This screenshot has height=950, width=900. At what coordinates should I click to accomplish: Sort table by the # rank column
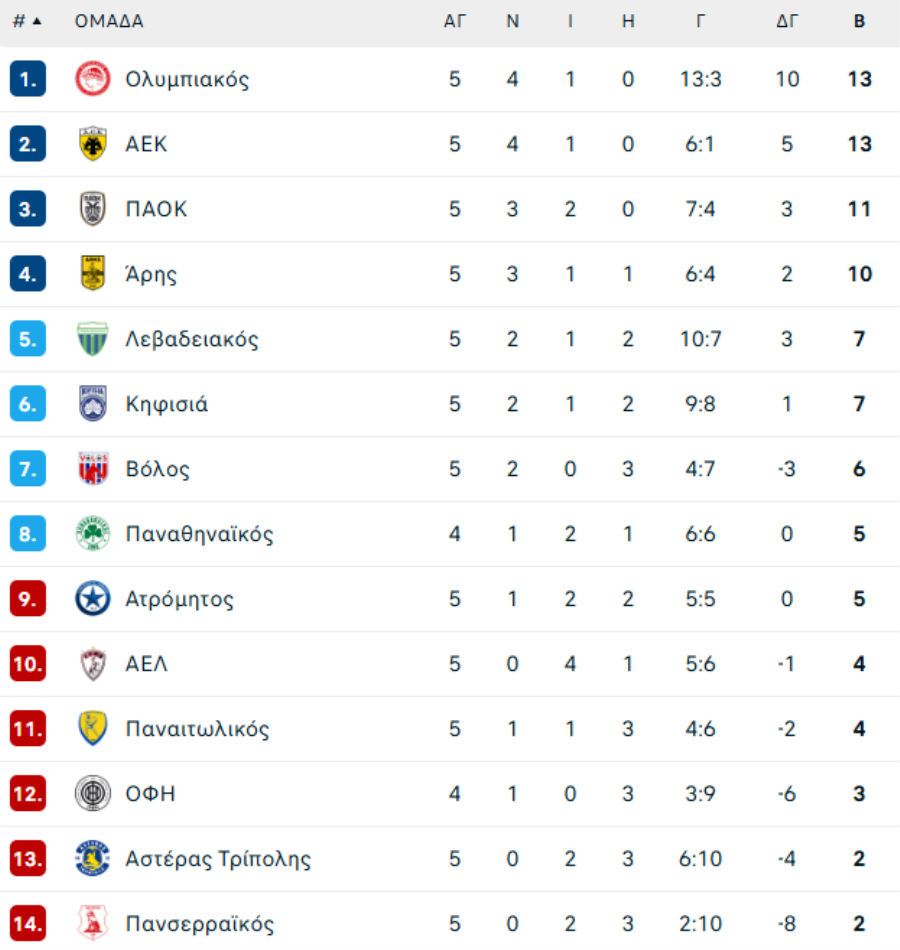[x=26, y=21]
